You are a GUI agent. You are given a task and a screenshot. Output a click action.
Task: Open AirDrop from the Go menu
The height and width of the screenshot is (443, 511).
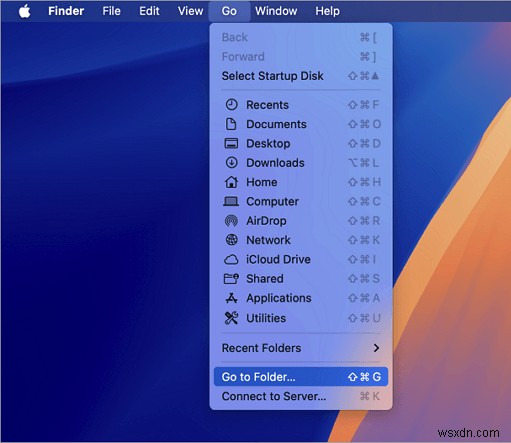(301, 221)
